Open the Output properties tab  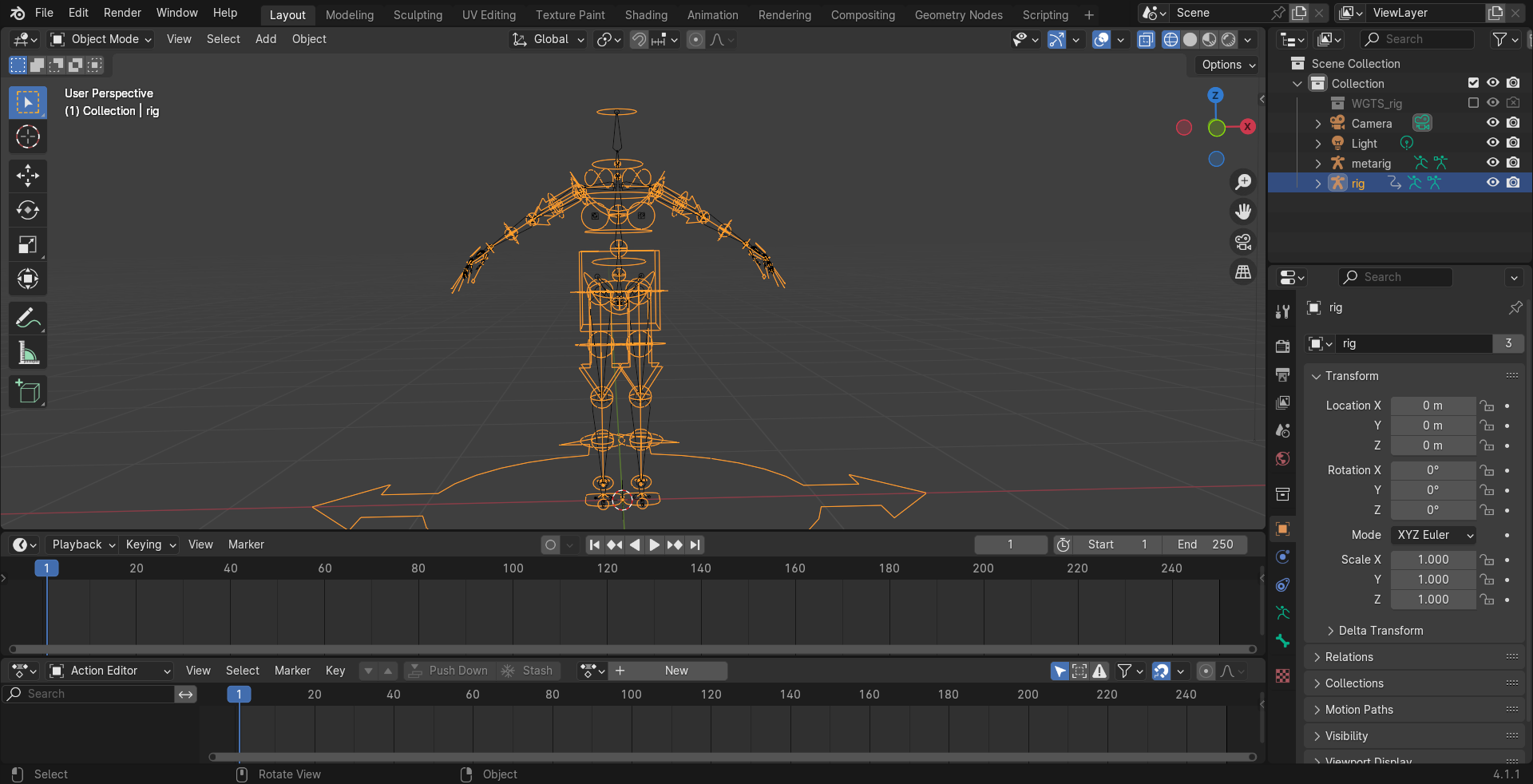(1282, 374)
